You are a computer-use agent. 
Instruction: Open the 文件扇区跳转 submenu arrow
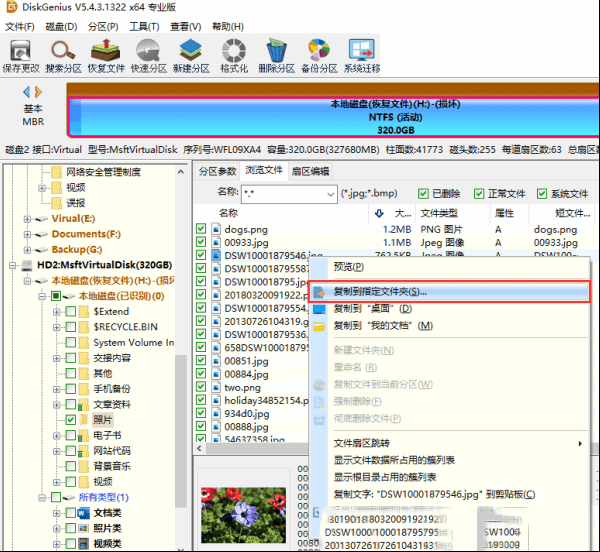pos(580,444)
